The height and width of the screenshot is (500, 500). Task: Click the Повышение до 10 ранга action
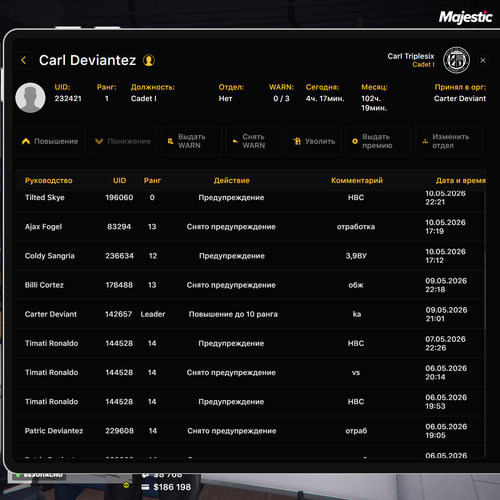coord(233,314)
